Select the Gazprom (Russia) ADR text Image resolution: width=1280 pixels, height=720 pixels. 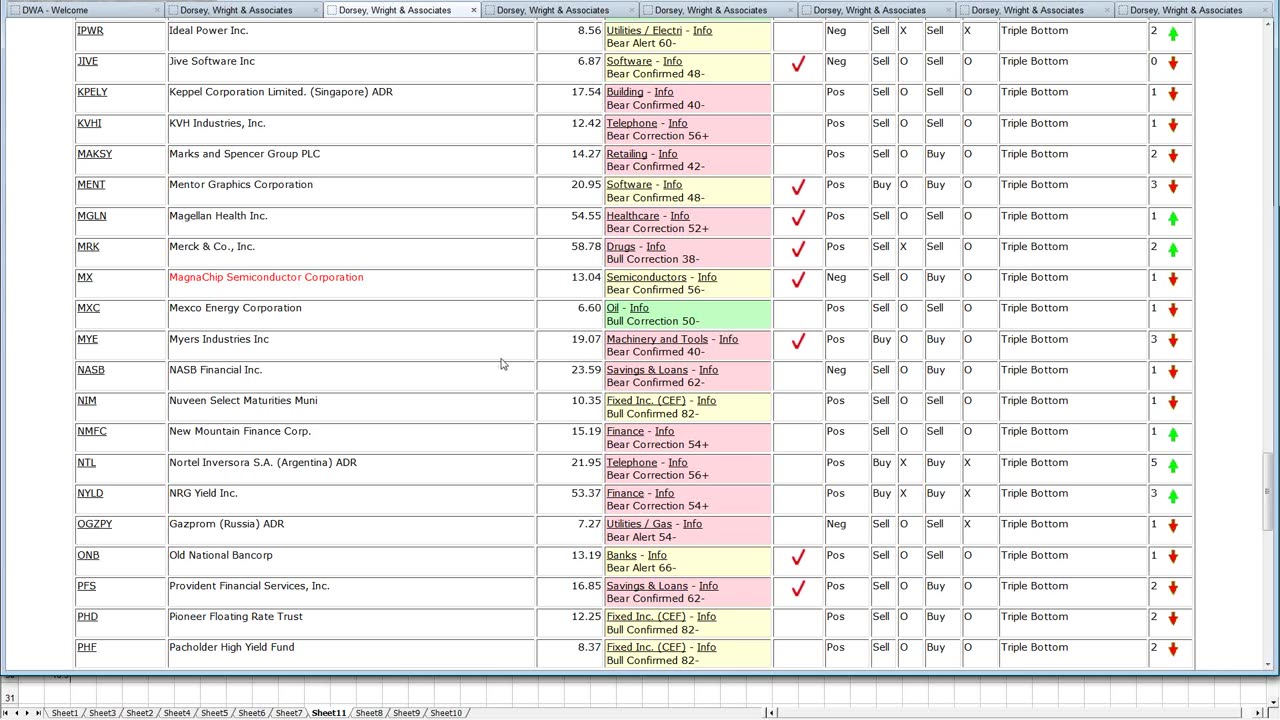coord(227,524)
